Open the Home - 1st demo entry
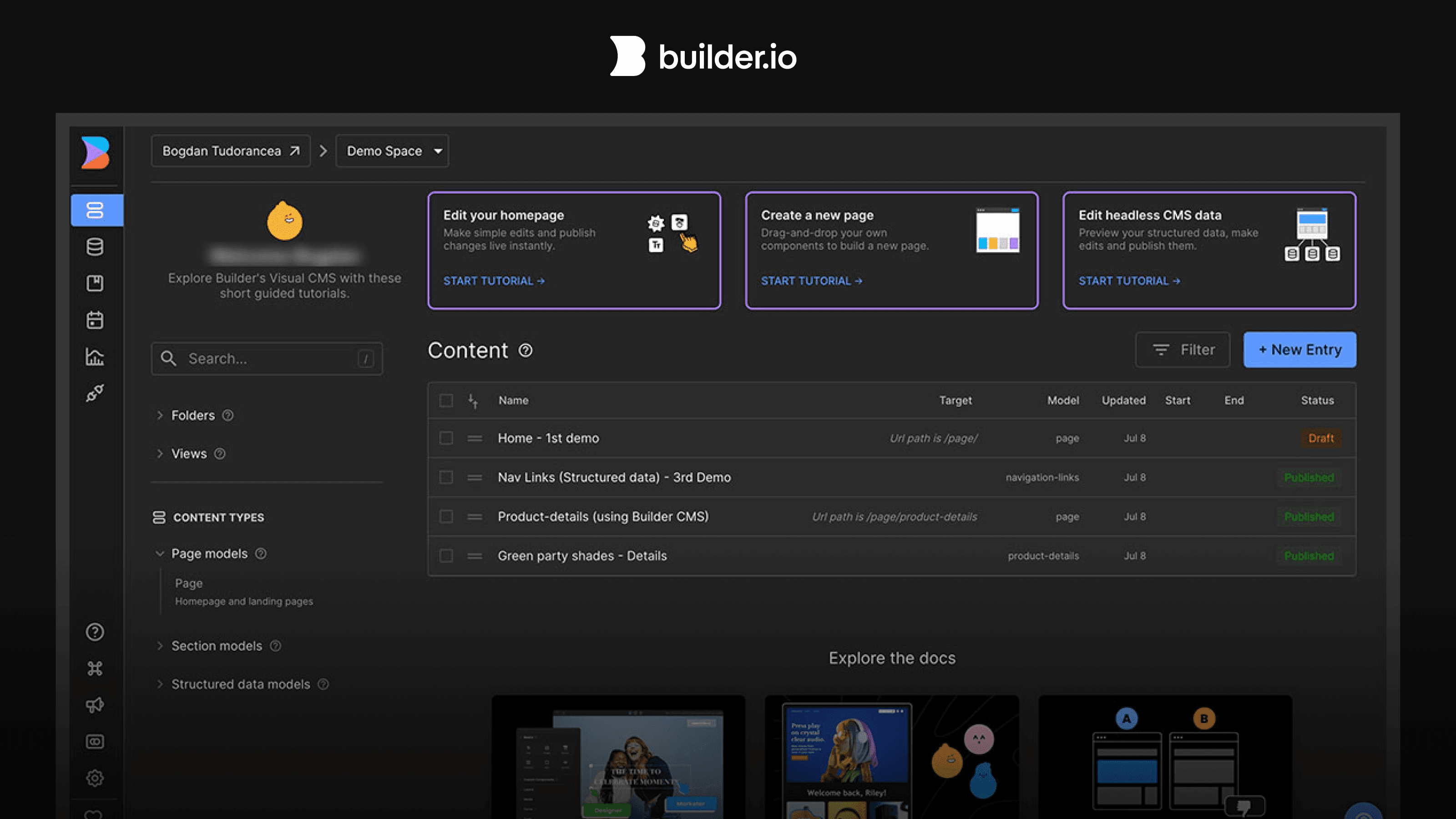The height and width of the screenshot is (819, 1456). pos(548,439)
